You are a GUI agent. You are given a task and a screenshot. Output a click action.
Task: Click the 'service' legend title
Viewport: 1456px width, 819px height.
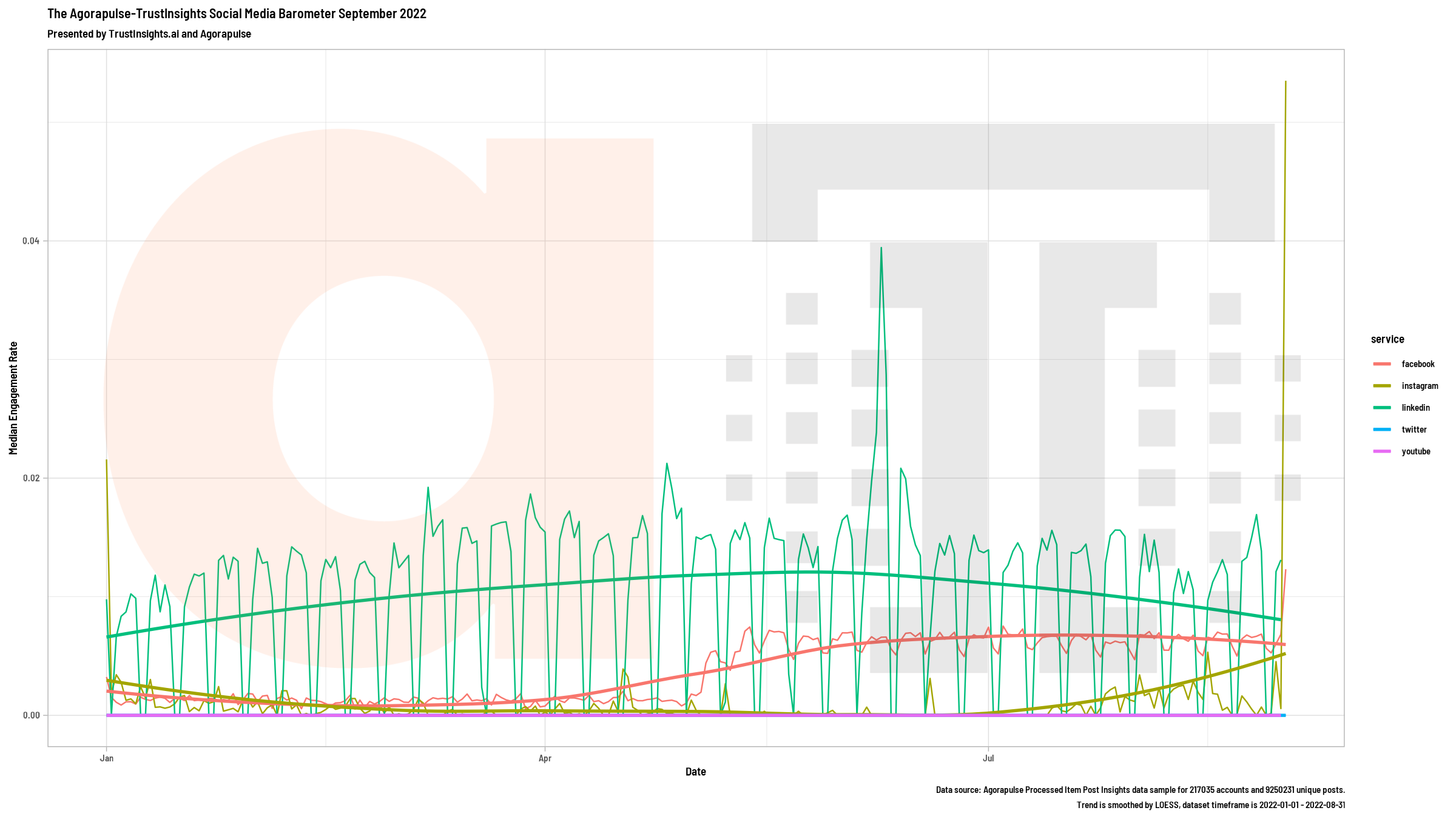tap(1387, 339)
